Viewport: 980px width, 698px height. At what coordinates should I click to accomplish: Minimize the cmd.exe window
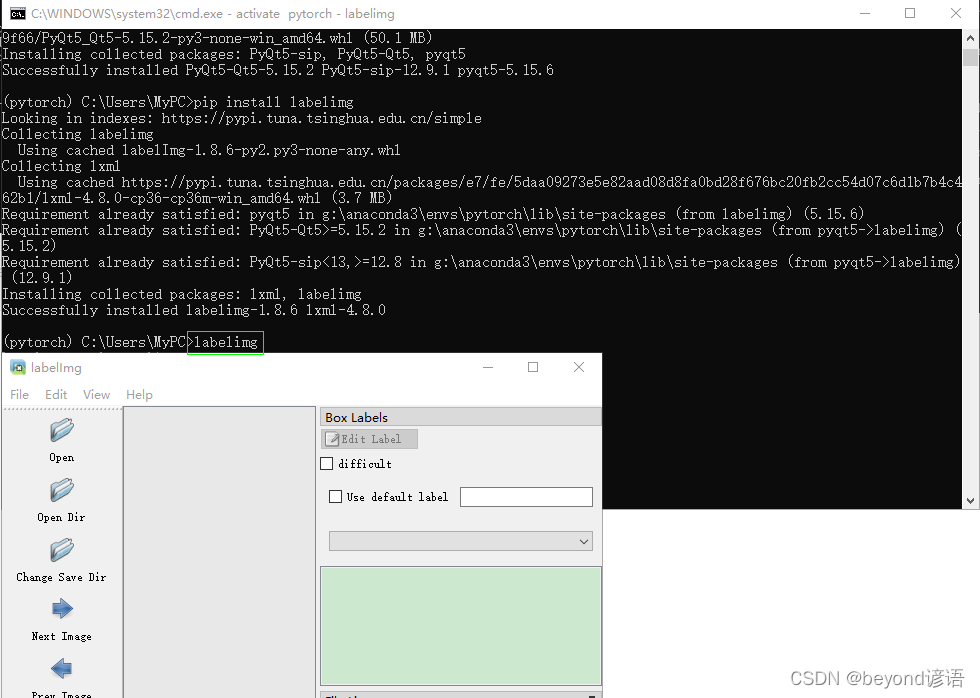865,14
